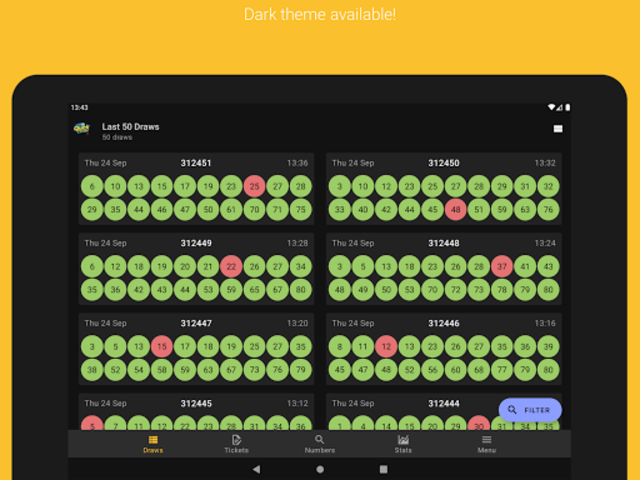Image resolution: width=640 pixels, height=480 pixels.
Task: Tap red ball 48 in draw 312450
Action: [455, 210]
